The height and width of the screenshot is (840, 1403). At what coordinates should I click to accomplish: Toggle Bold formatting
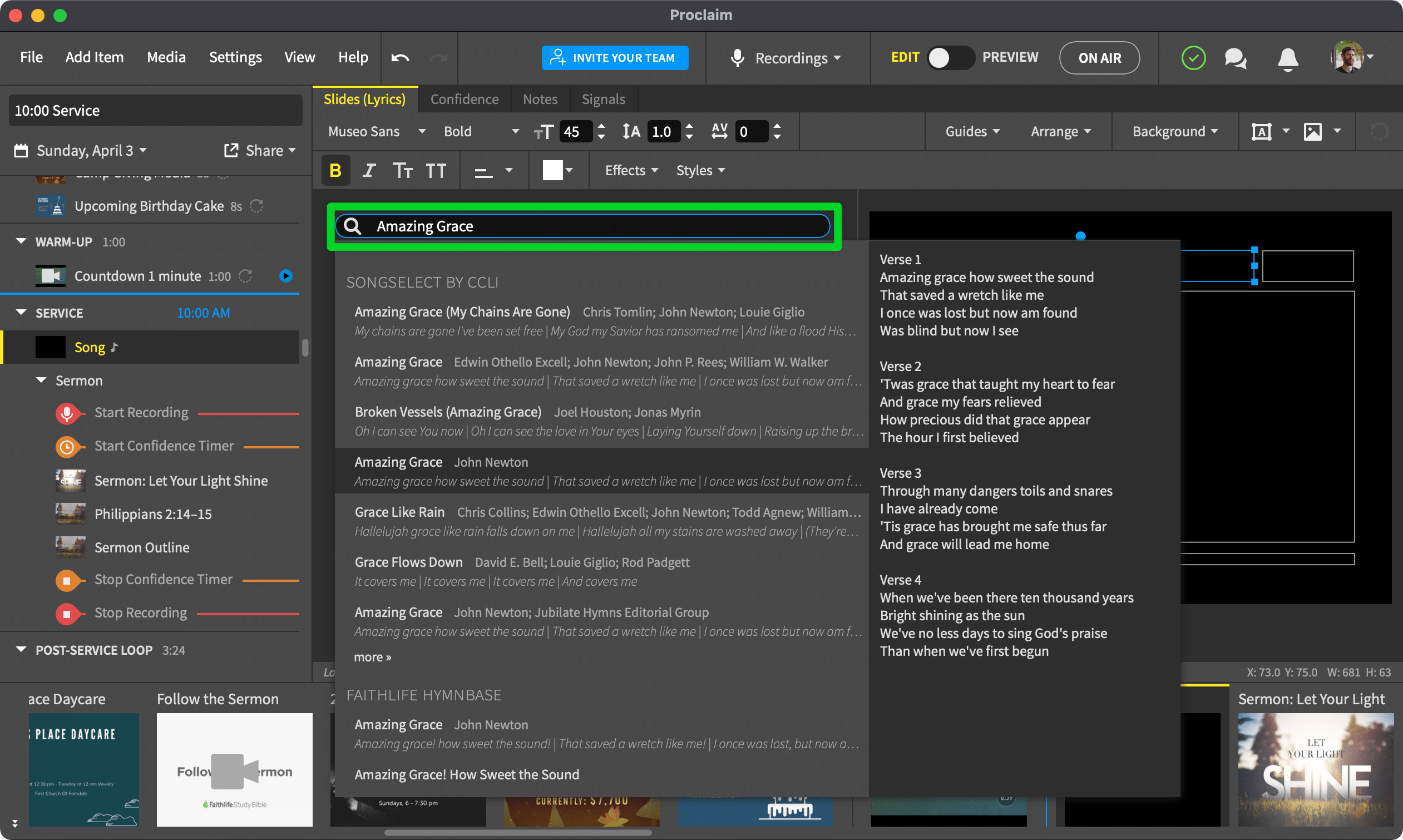click(x=335, y=170)
